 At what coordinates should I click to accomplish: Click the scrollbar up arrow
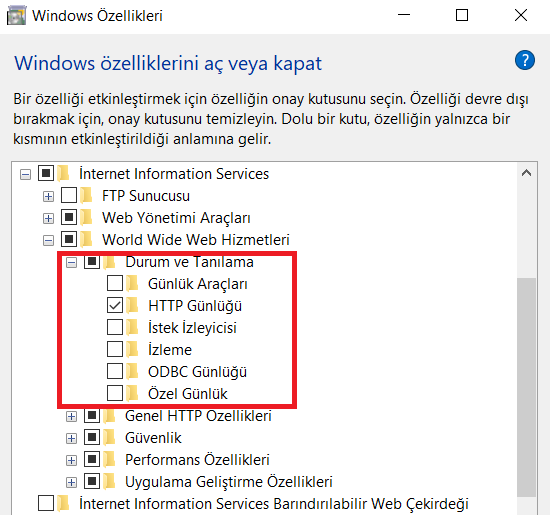pos(526,173)
